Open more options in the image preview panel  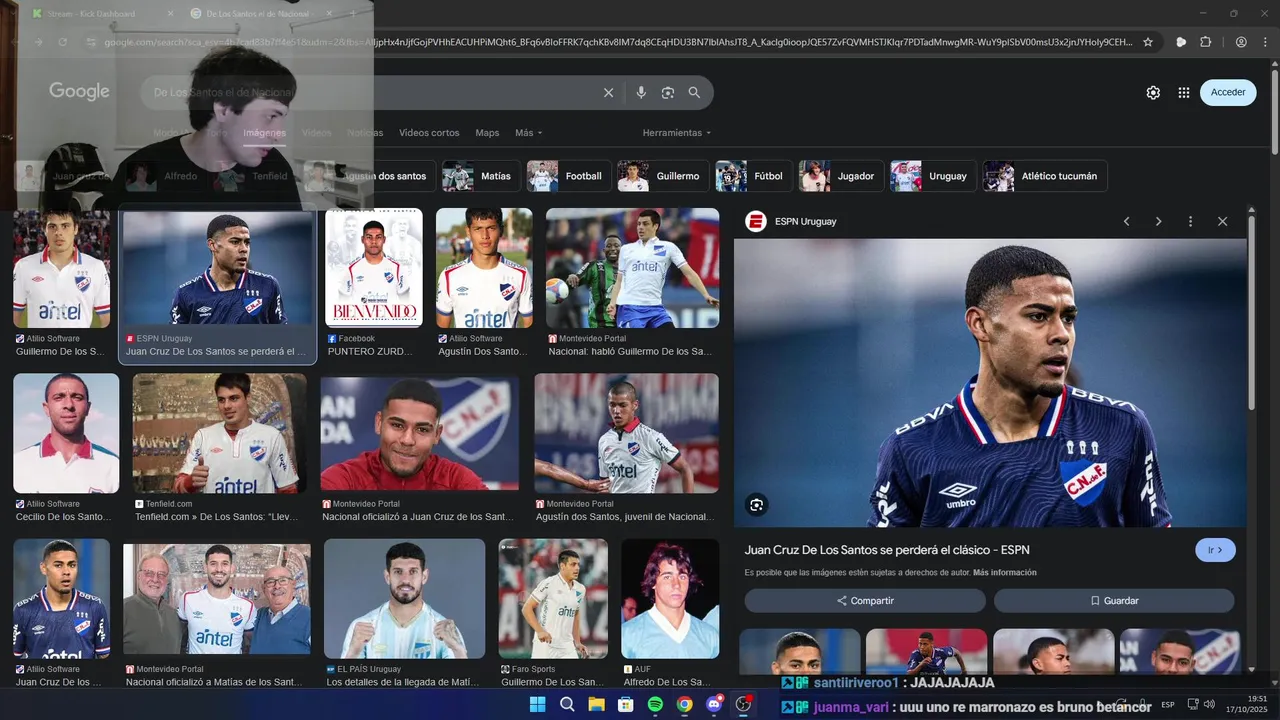(1190, 221)
